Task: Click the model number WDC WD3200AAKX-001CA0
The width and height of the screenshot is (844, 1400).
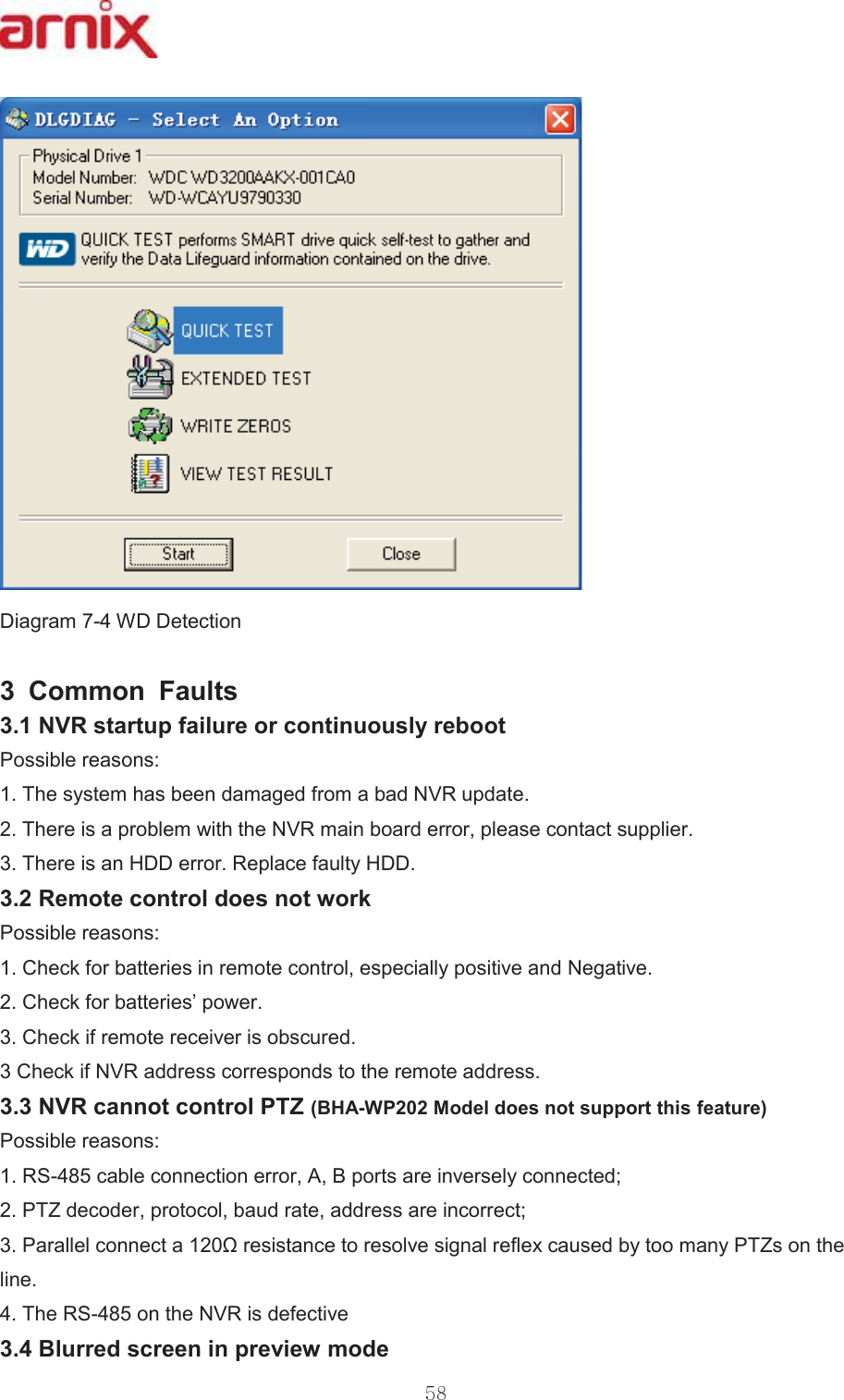Action: 251,178
